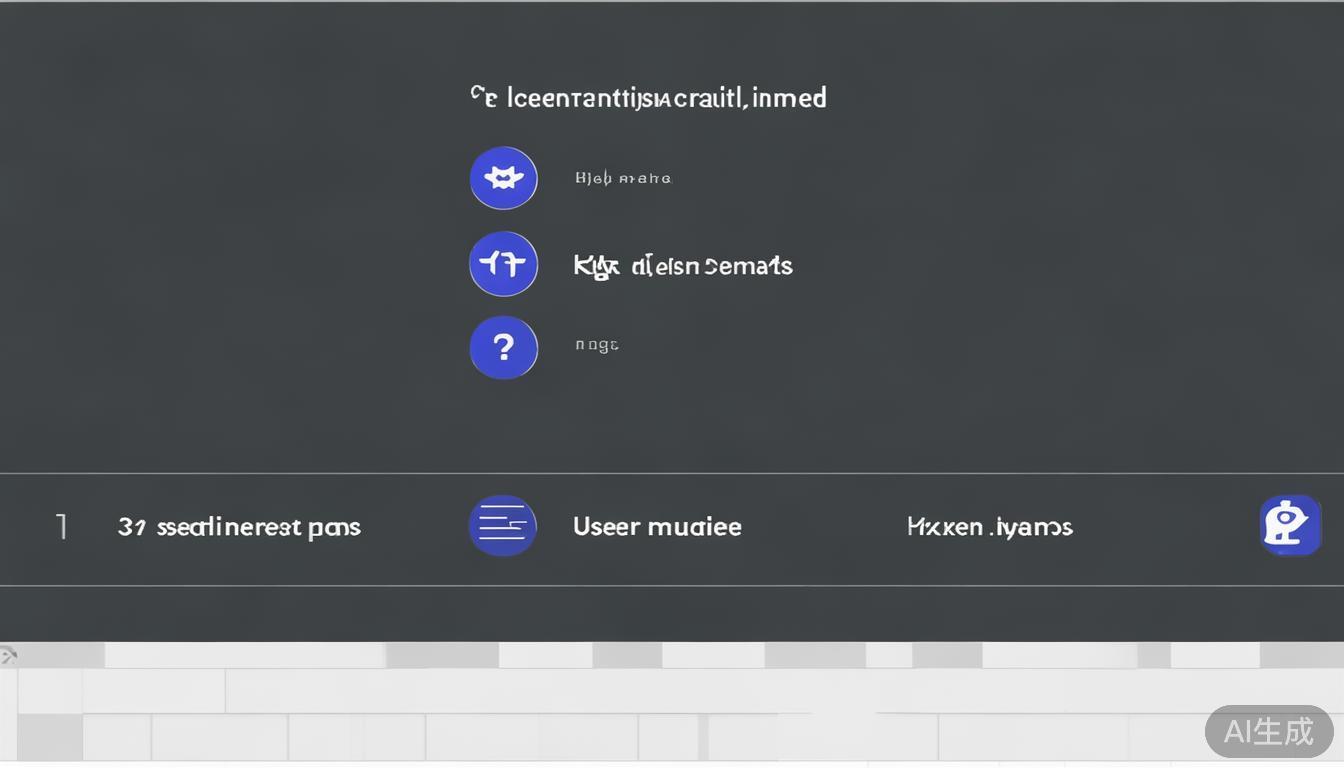Open the blue question mark icon
Viewport: 1344px width, 768px height.
pyautogui.click(x=503, y=348)
